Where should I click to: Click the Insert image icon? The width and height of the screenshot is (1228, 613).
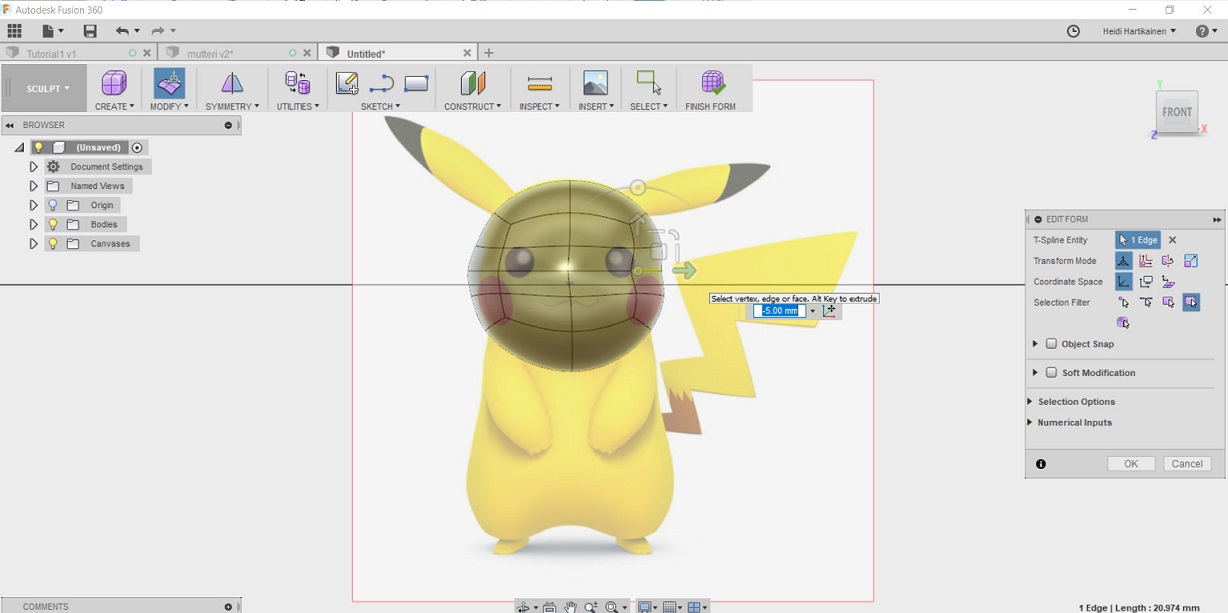[595, 83]
